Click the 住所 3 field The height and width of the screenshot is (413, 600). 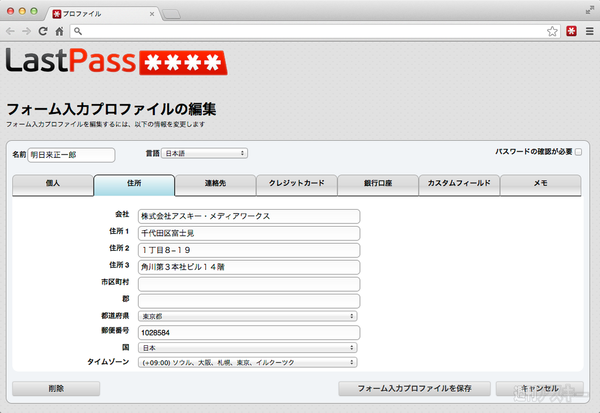coord(249,267)
